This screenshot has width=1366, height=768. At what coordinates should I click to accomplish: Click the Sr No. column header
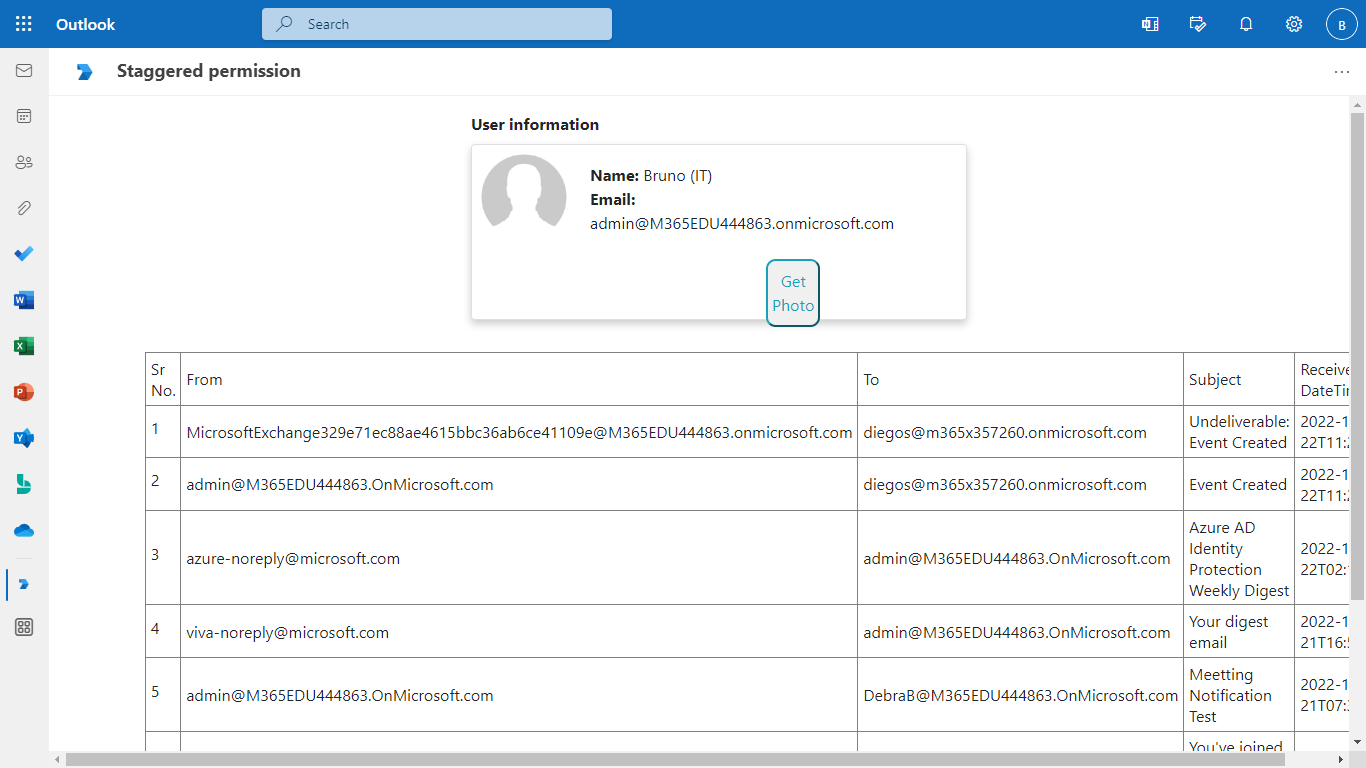tap(163, 380)
